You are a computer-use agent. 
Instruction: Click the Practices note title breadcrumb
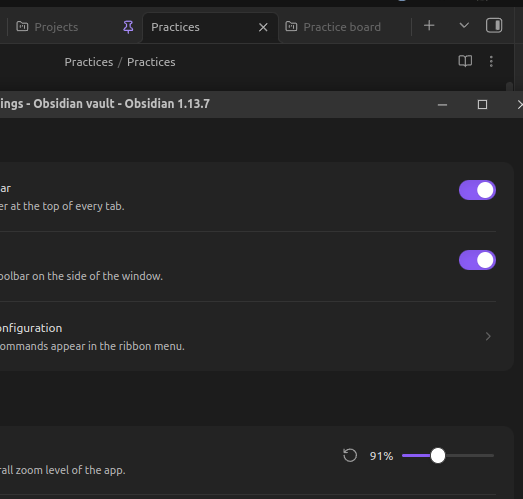151,62
